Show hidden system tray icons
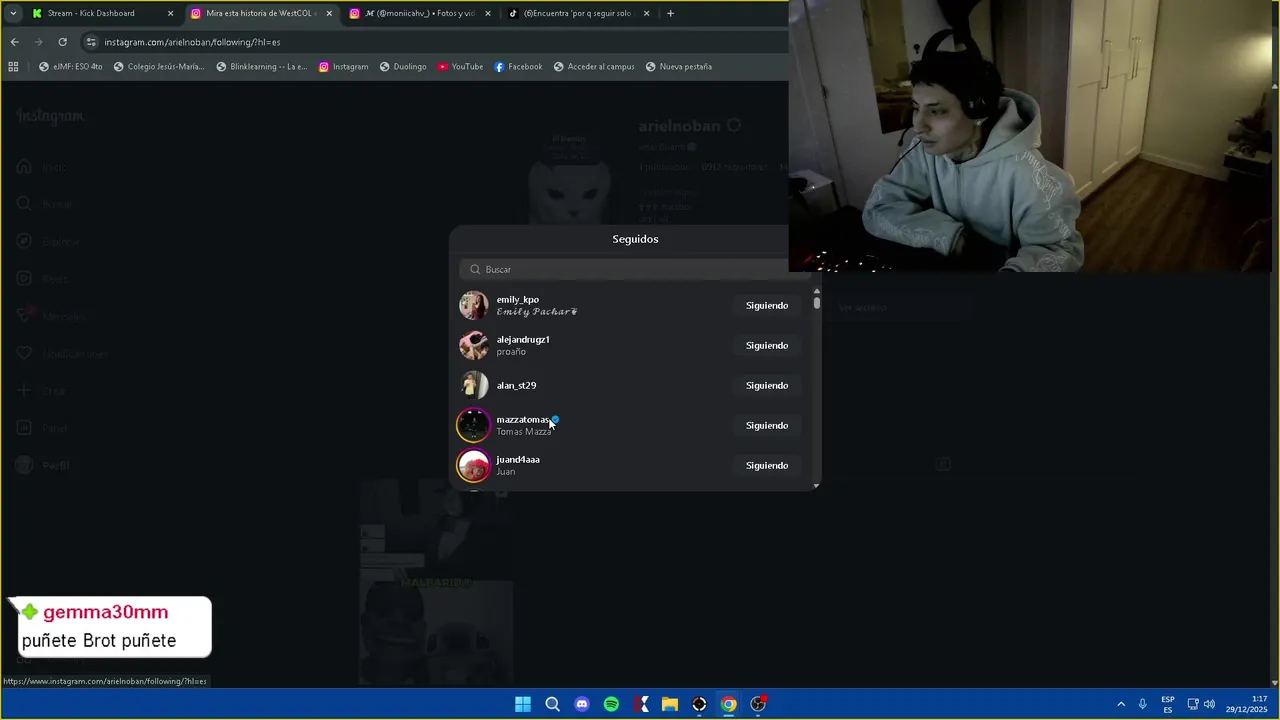 pos(1121,704)
